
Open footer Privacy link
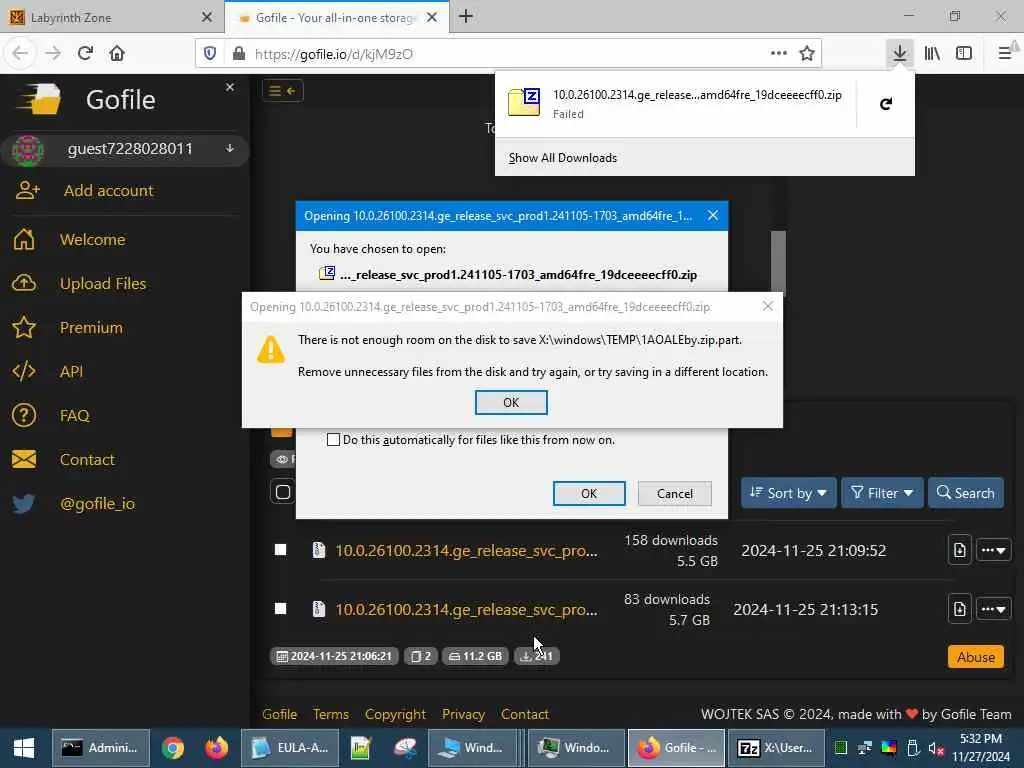[463, 714]
